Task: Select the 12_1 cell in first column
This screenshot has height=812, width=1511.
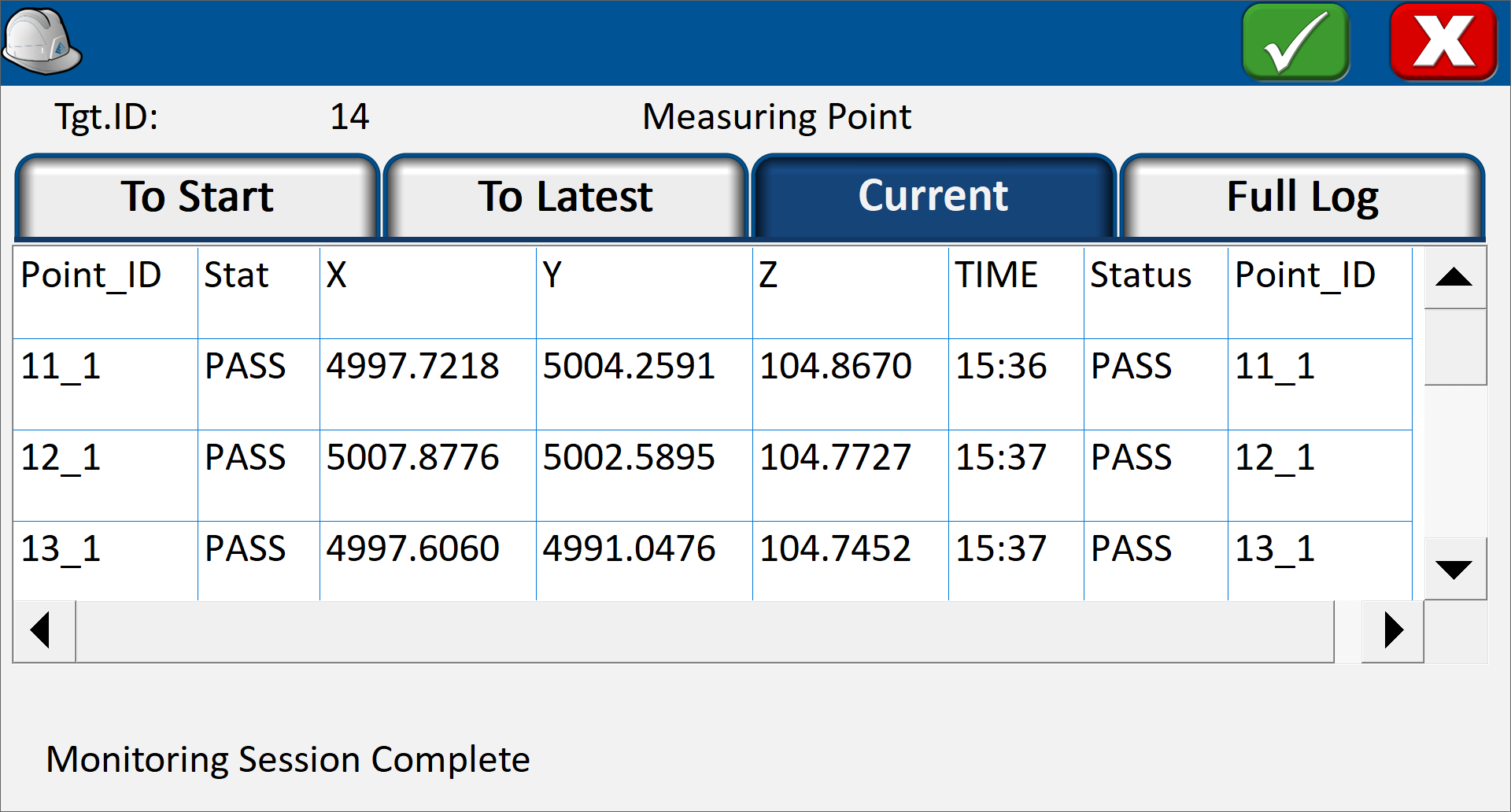Action: pos(105,475)
